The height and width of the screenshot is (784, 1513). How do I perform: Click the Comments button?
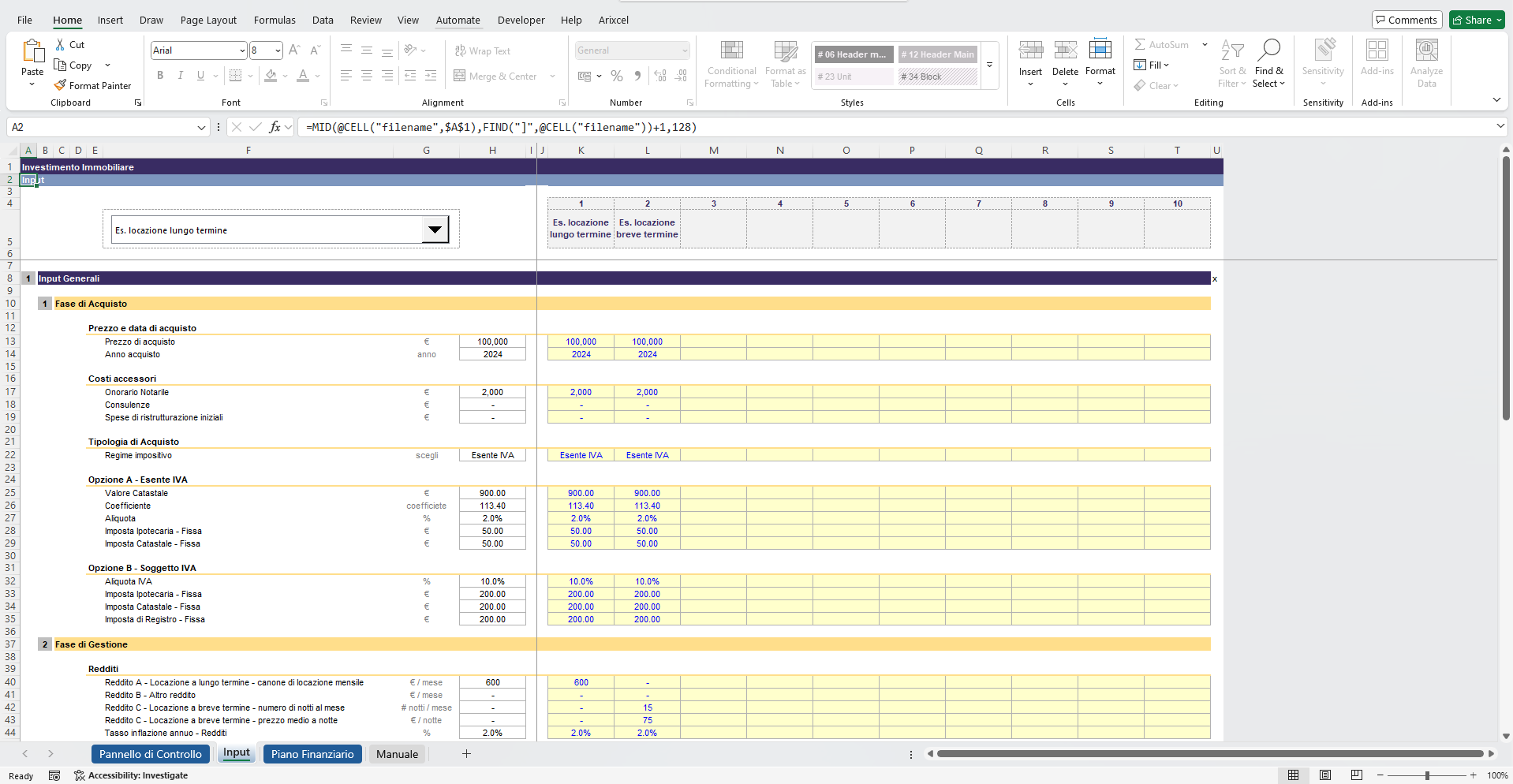click(1407, 20)
